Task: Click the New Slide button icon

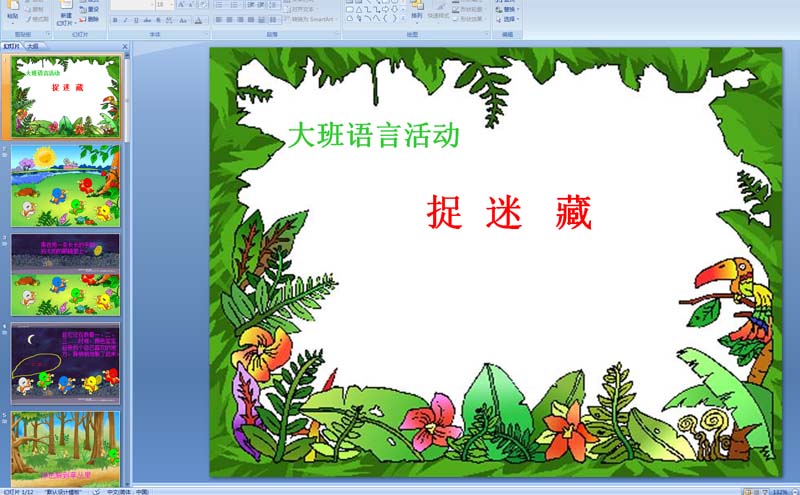Action: (x=66, y=4)
